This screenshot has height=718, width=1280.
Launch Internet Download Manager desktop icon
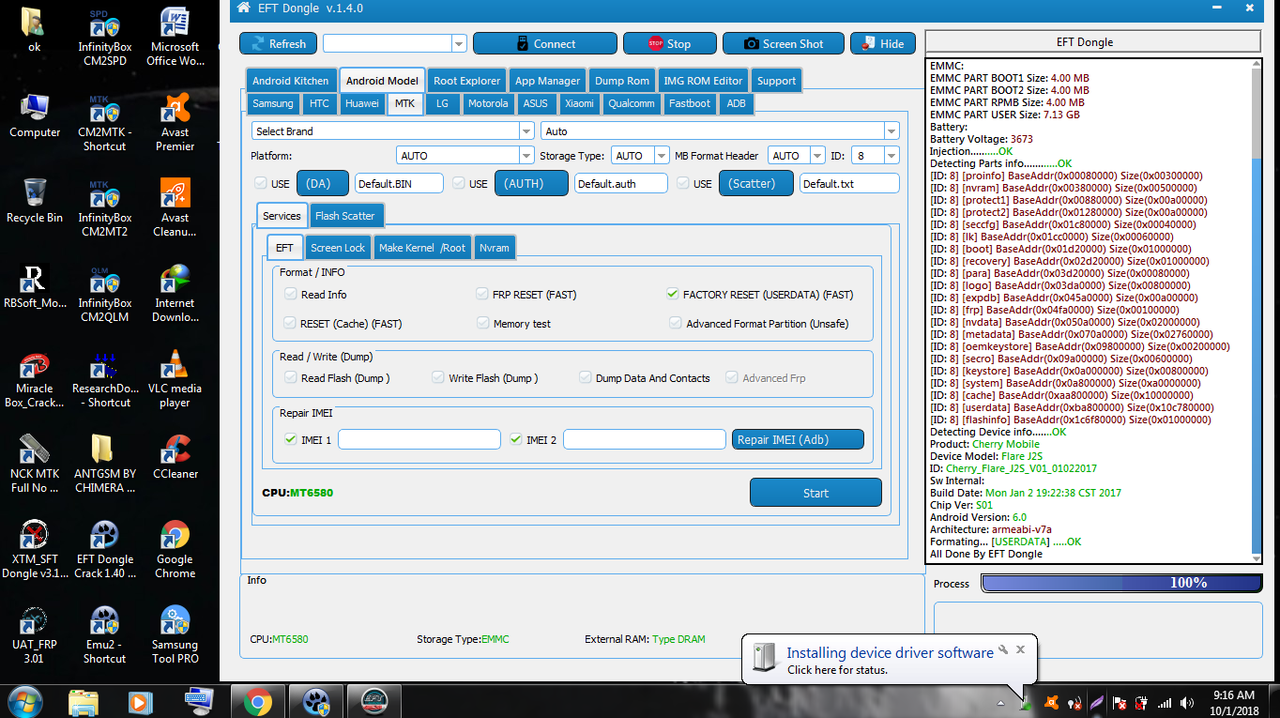[175, 294]
